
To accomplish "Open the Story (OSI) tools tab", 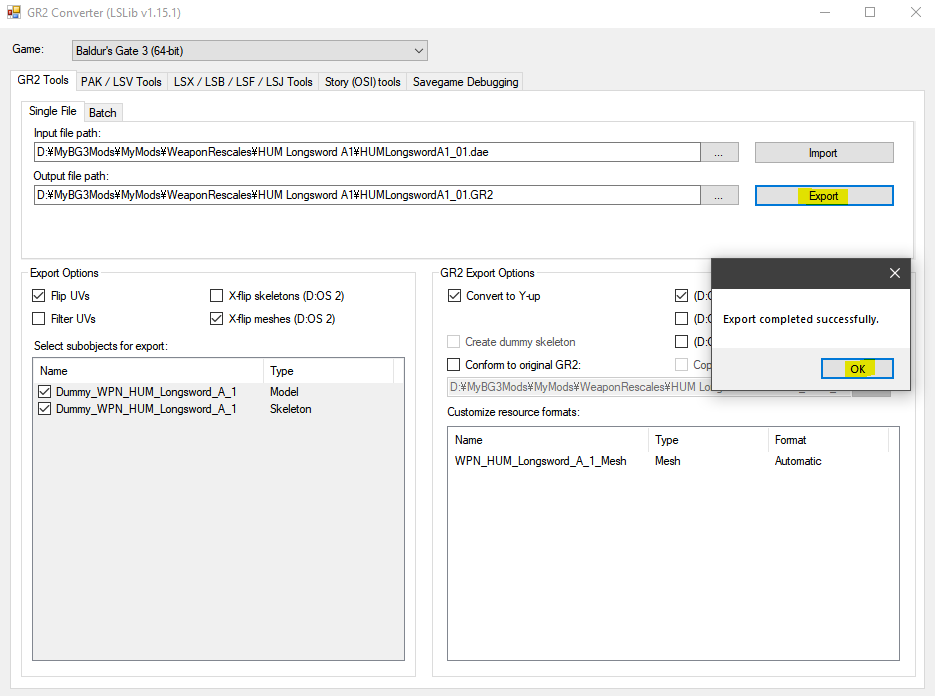I will pyautogui.click(x=363, y=82).
